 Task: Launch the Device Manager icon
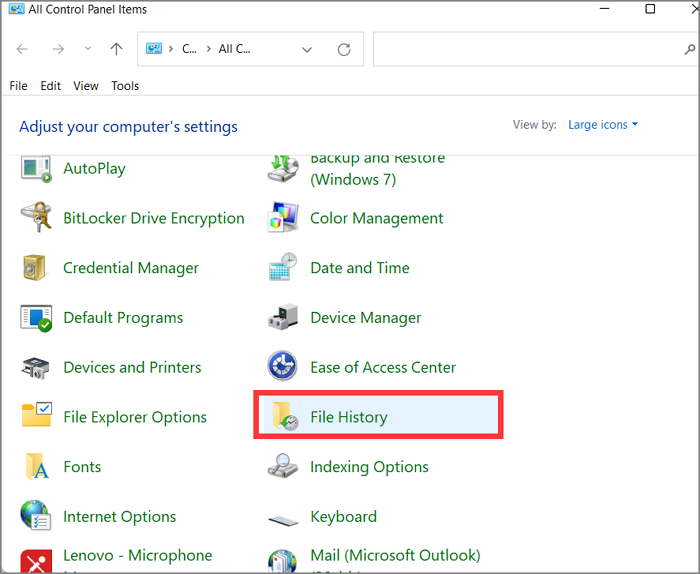[283, 318]
